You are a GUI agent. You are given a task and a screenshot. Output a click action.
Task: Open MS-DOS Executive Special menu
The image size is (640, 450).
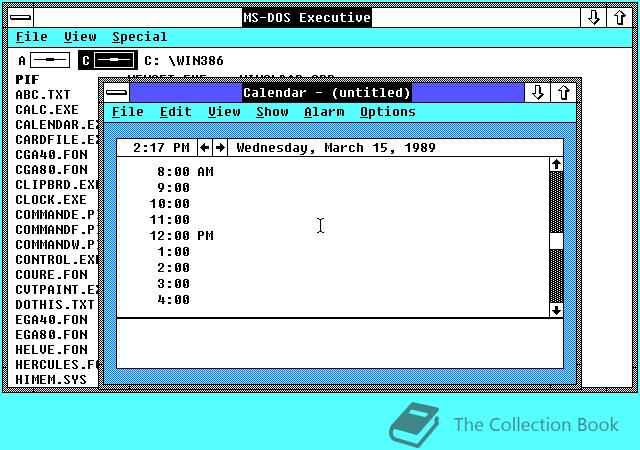pos(140,37)
